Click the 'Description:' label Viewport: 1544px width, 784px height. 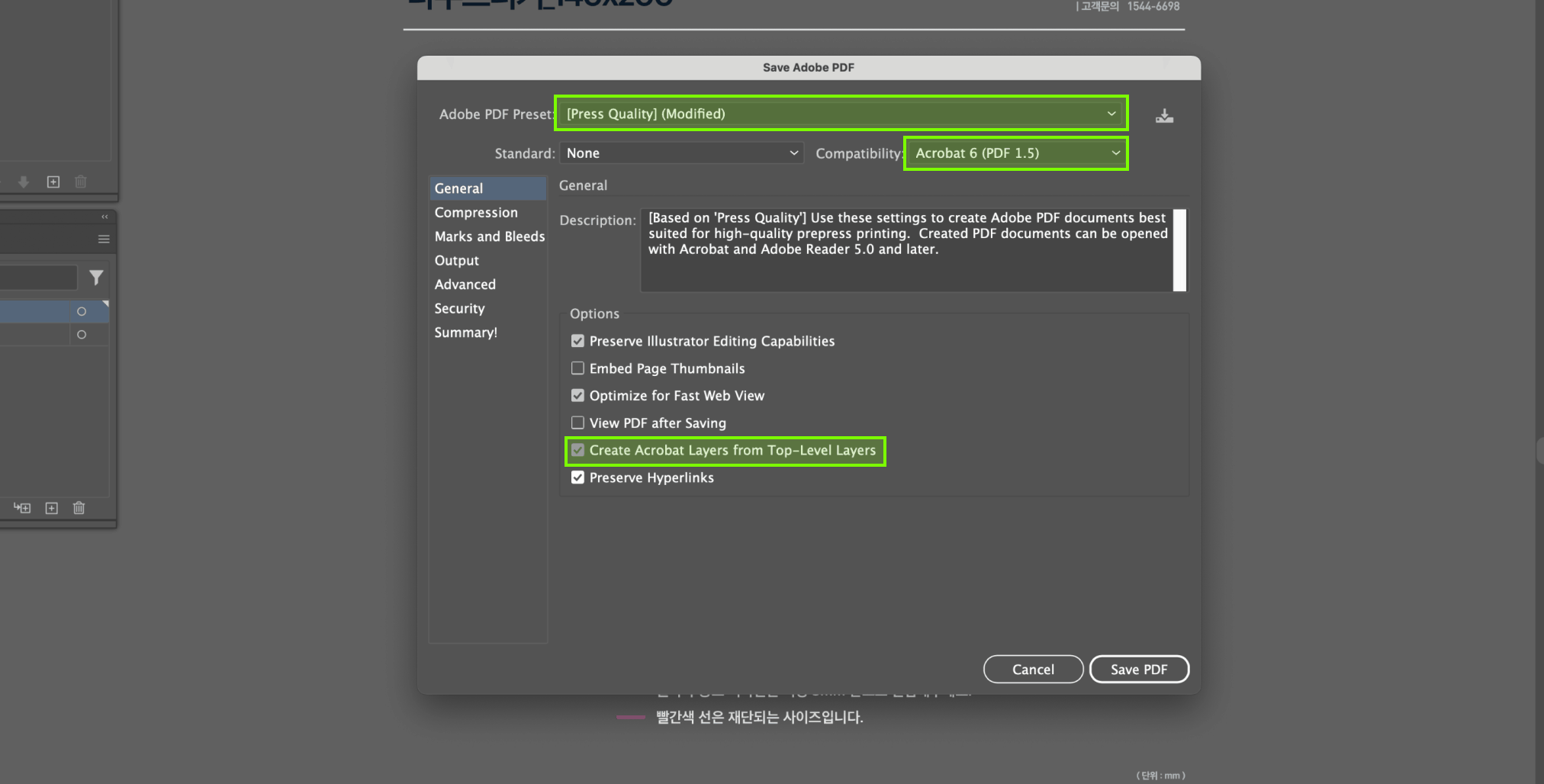(x=597, y=220)
